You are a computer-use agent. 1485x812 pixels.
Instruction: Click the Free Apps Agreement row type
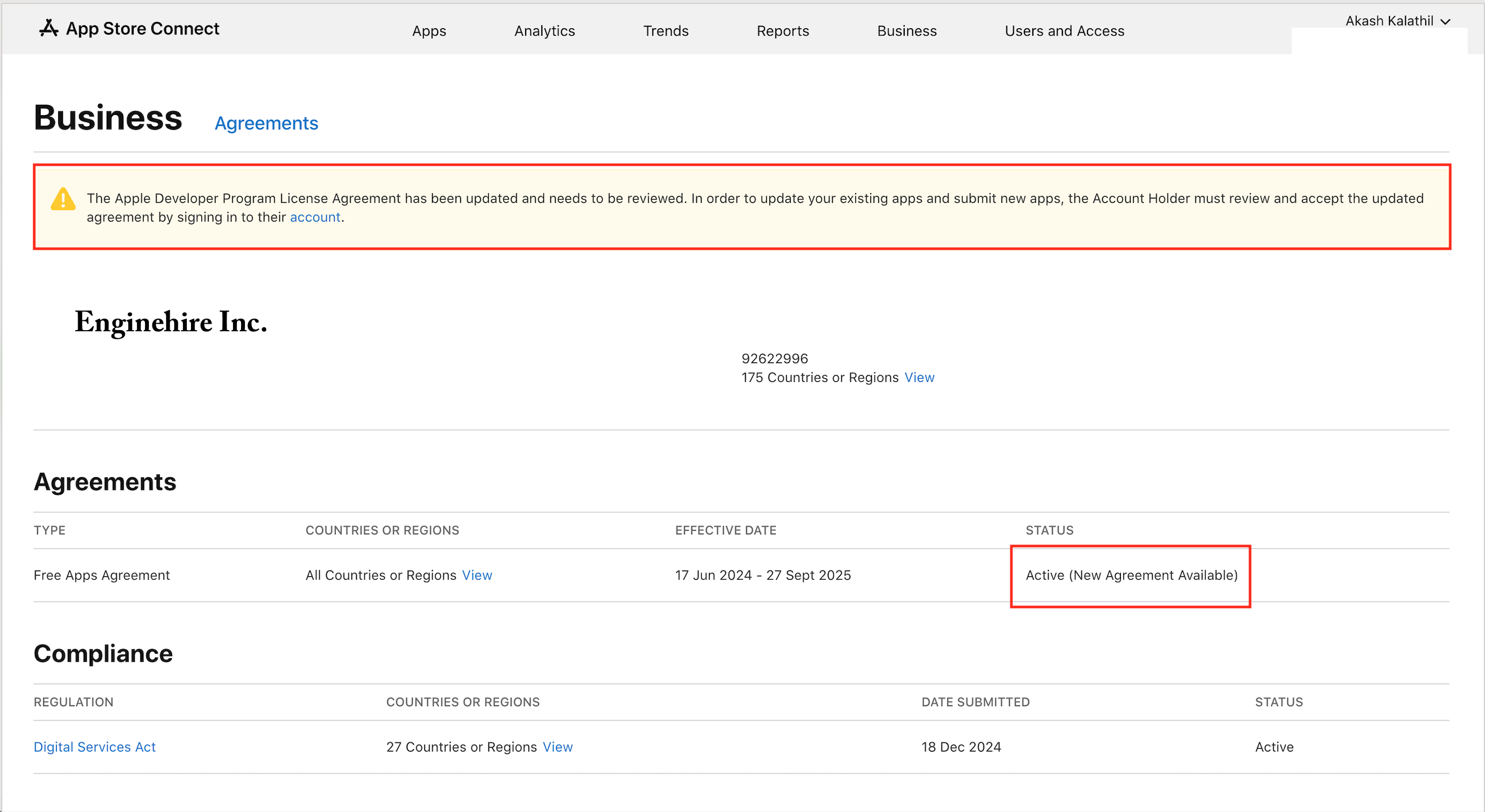click(101, 575)
